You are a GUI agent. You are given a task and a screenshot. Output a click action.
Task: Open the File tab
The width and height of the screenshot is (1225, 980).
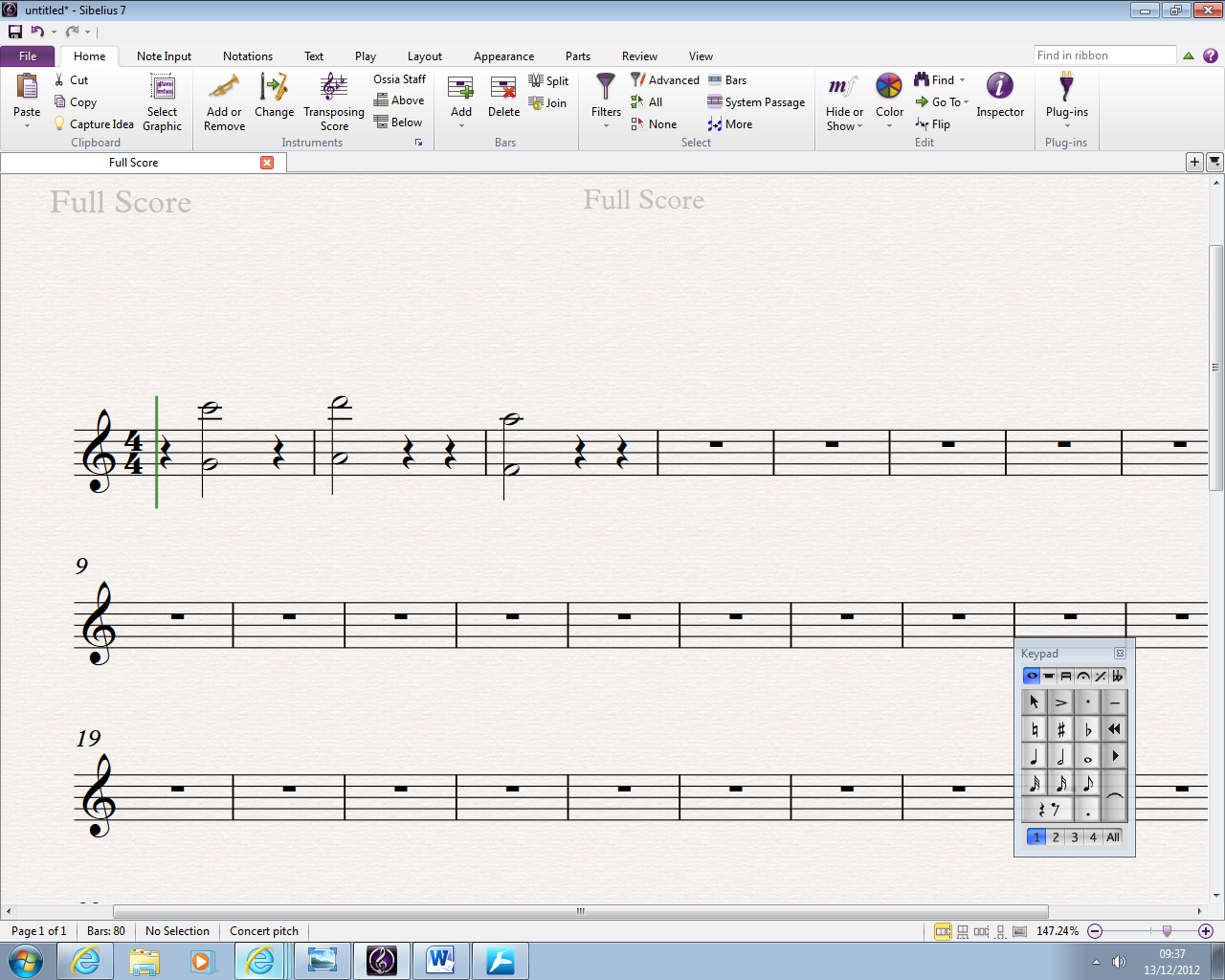(28, 56)
